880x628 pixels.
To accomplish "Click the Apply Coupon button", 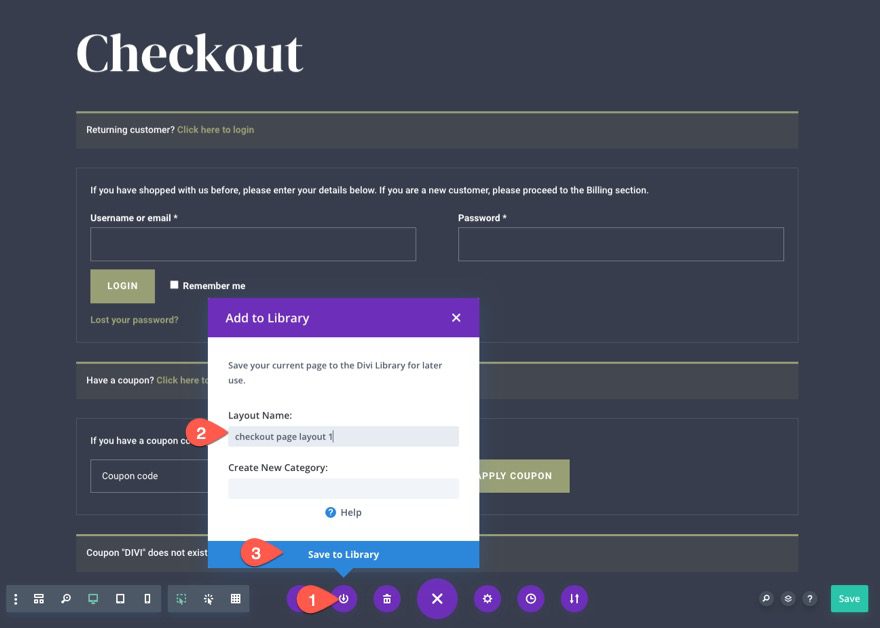I will (519, 476).
